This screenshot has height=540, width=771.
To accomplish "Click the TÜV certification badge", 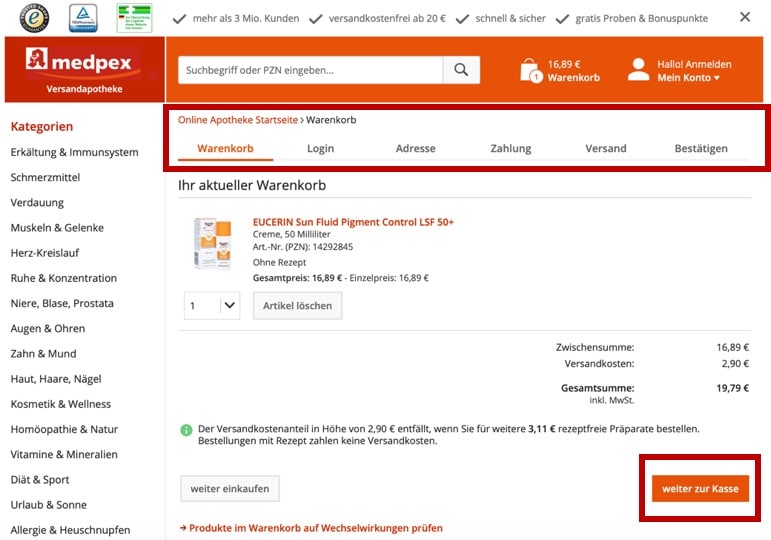I will (83, 18).
